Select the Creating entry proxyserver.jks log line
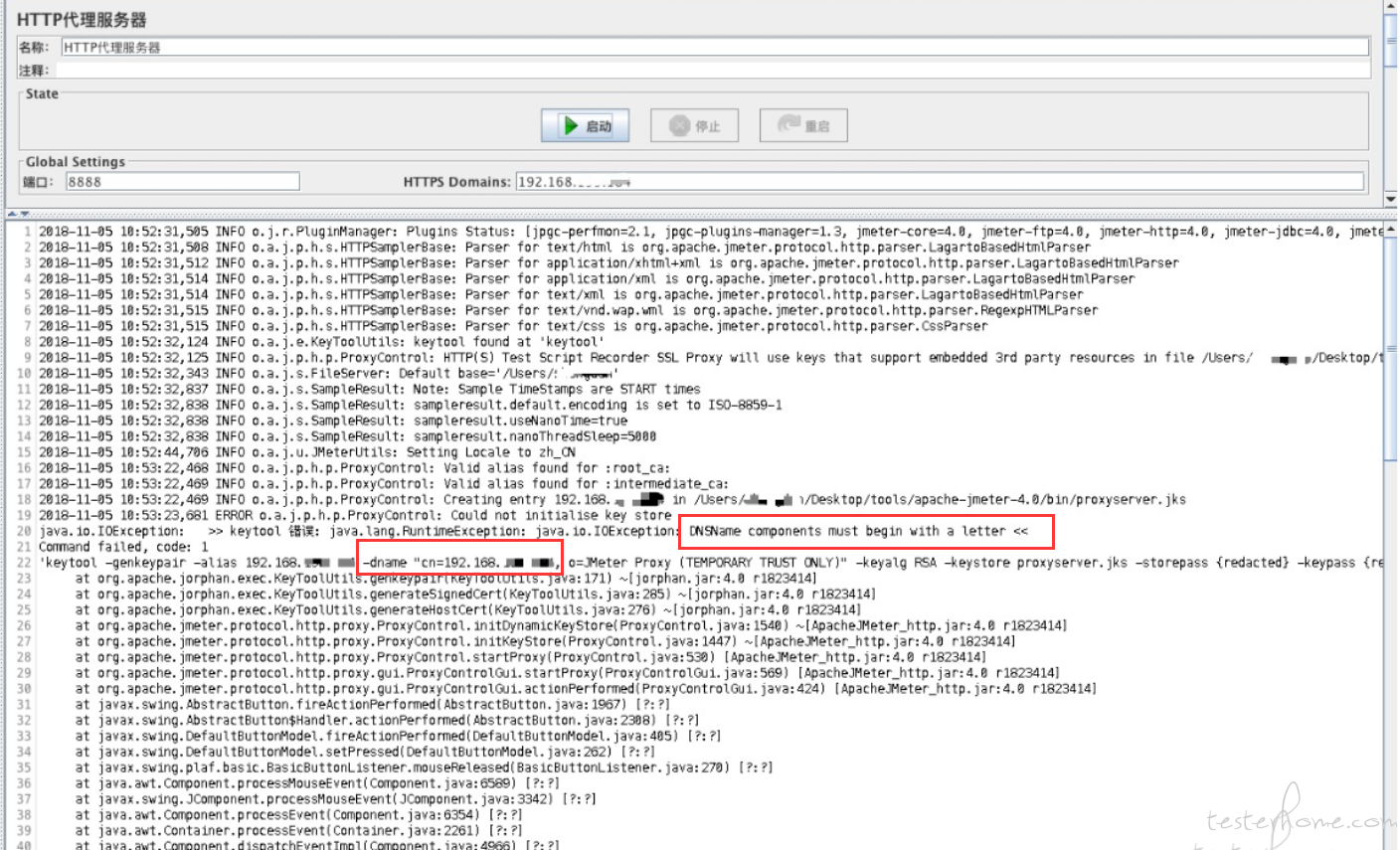 [612, 500]
